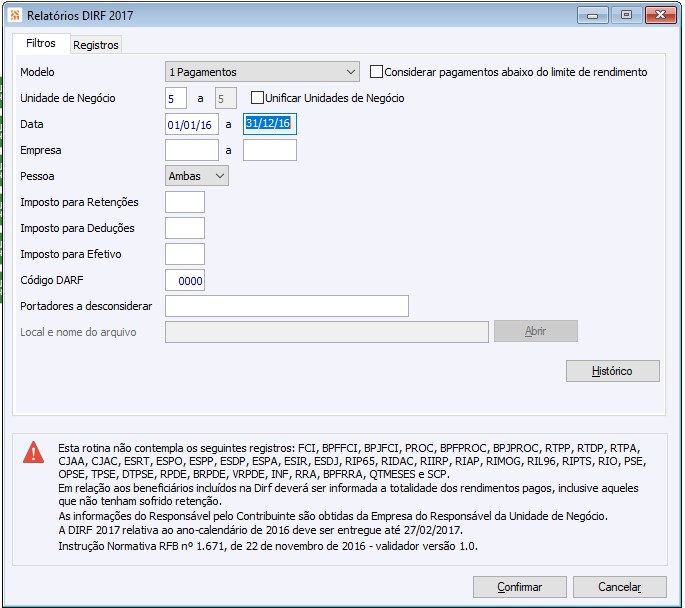Screen dimensions: 685x608
Task: Click the application icon in title bar
Action: click(x=15, y=15)
